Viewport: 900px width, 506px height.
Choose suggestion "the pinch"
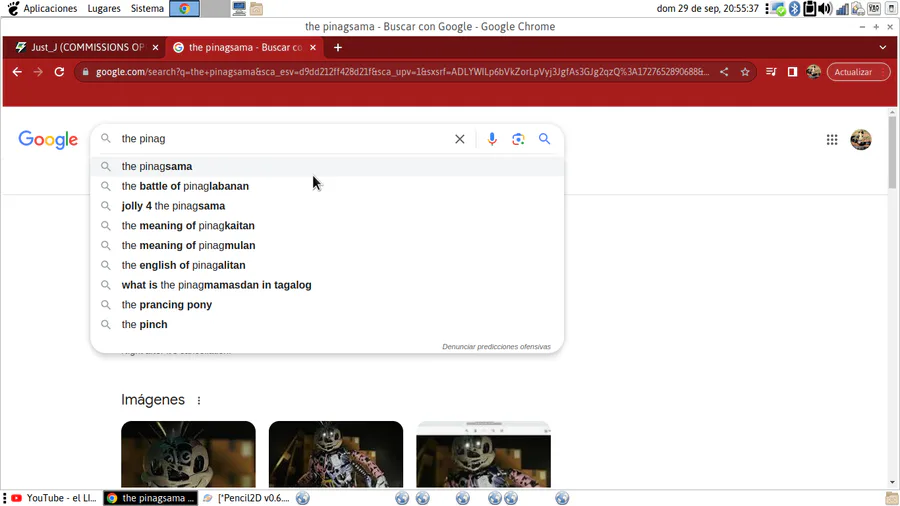click(327, 325)
